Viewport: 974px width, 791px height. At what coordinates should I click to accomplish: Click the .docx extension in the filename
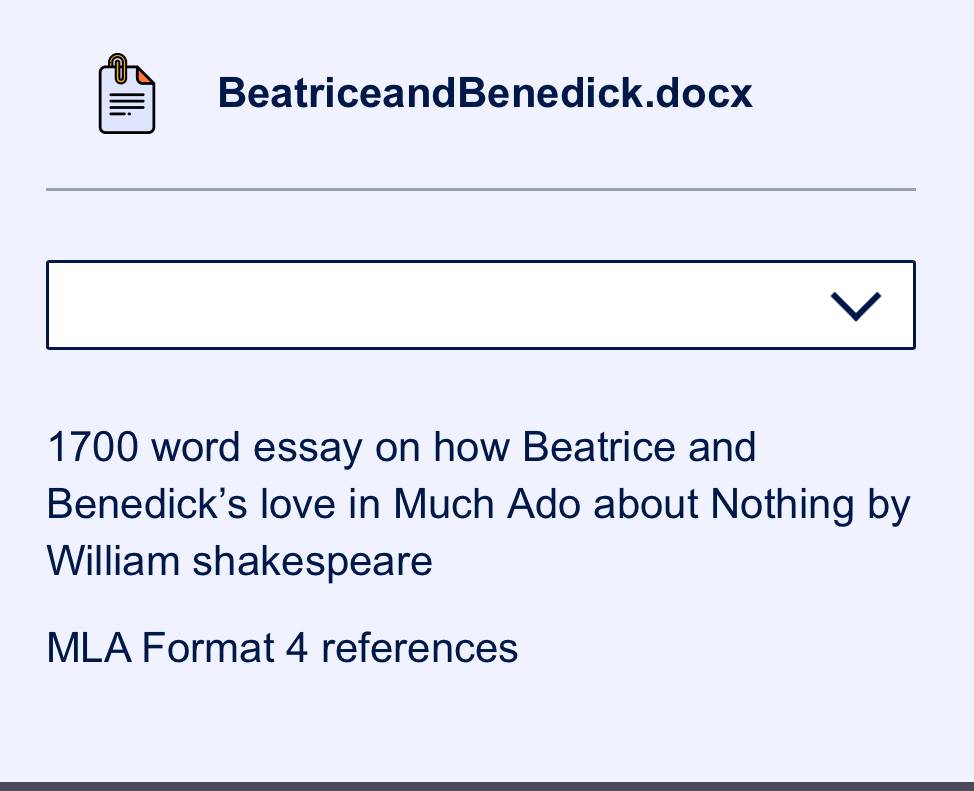(698, 93)
